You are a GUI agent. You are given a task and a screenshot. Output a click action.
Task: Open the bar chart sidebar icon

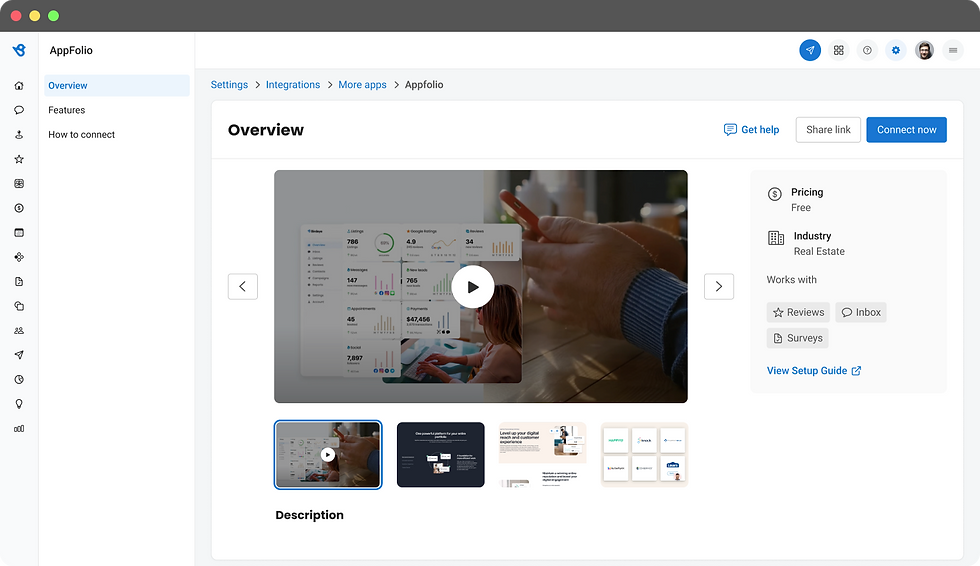click(x=19, y=429)
